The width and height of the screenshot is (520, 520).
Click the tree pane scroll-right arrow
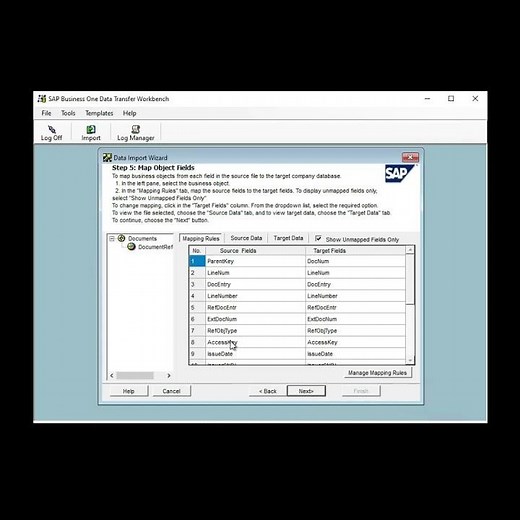point(169,375)
